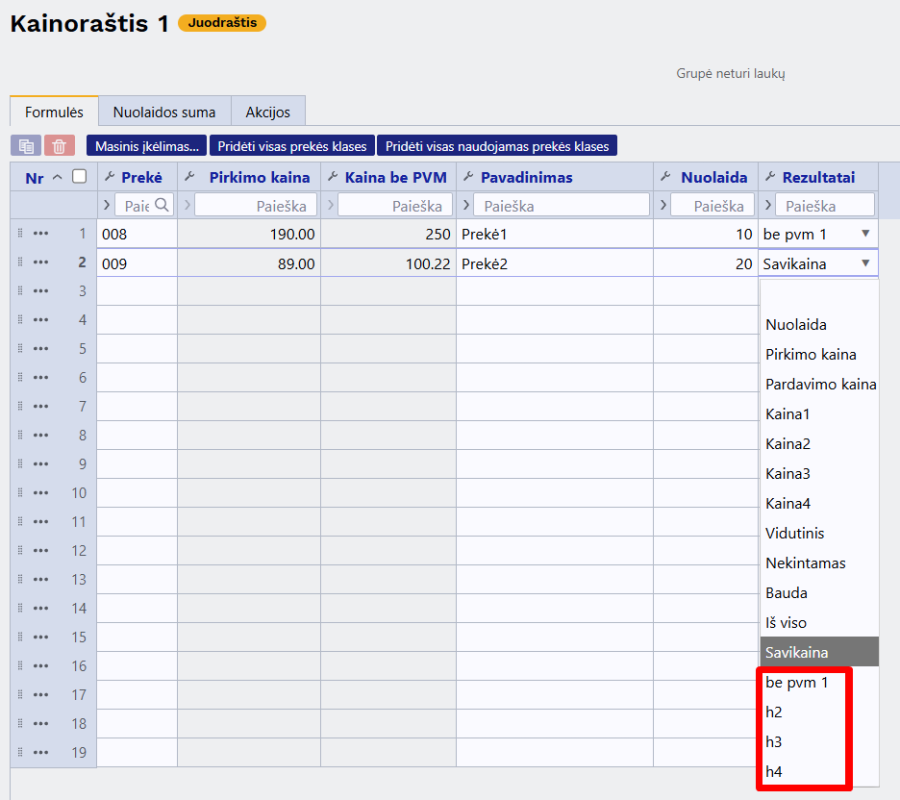900x800 pixels.
Task: Click Pridėti visas naudojamas prekės klases button
Action: point(497,146)
